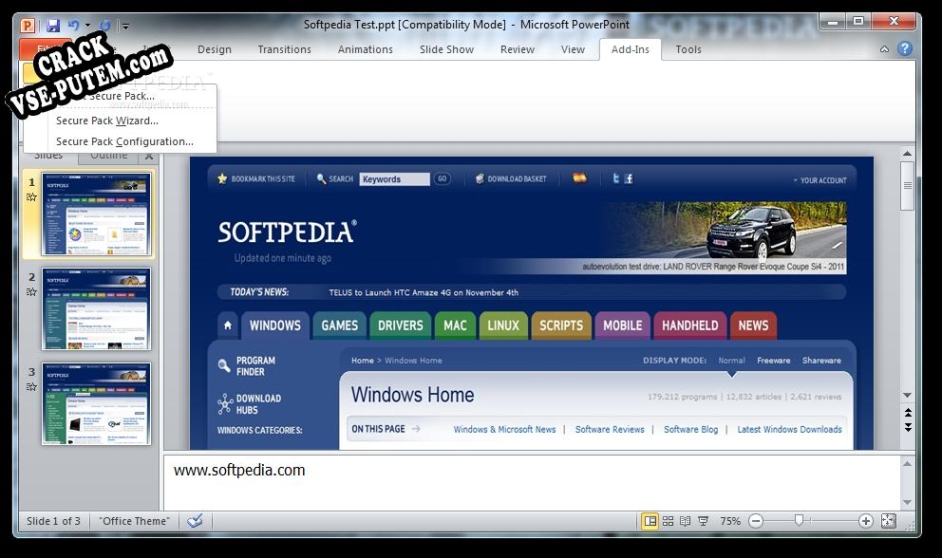Viewport: 942px width, 558px height.
Task: Open the Tools ribbon tab
Action: 688,49
